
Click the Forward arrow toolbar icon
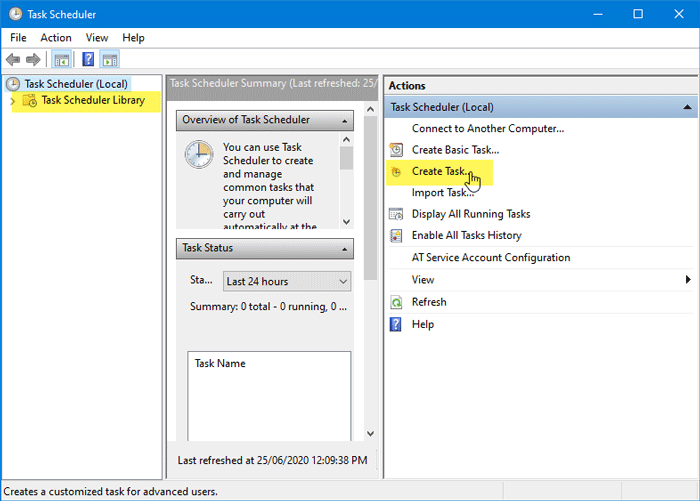tap(33, 59)
